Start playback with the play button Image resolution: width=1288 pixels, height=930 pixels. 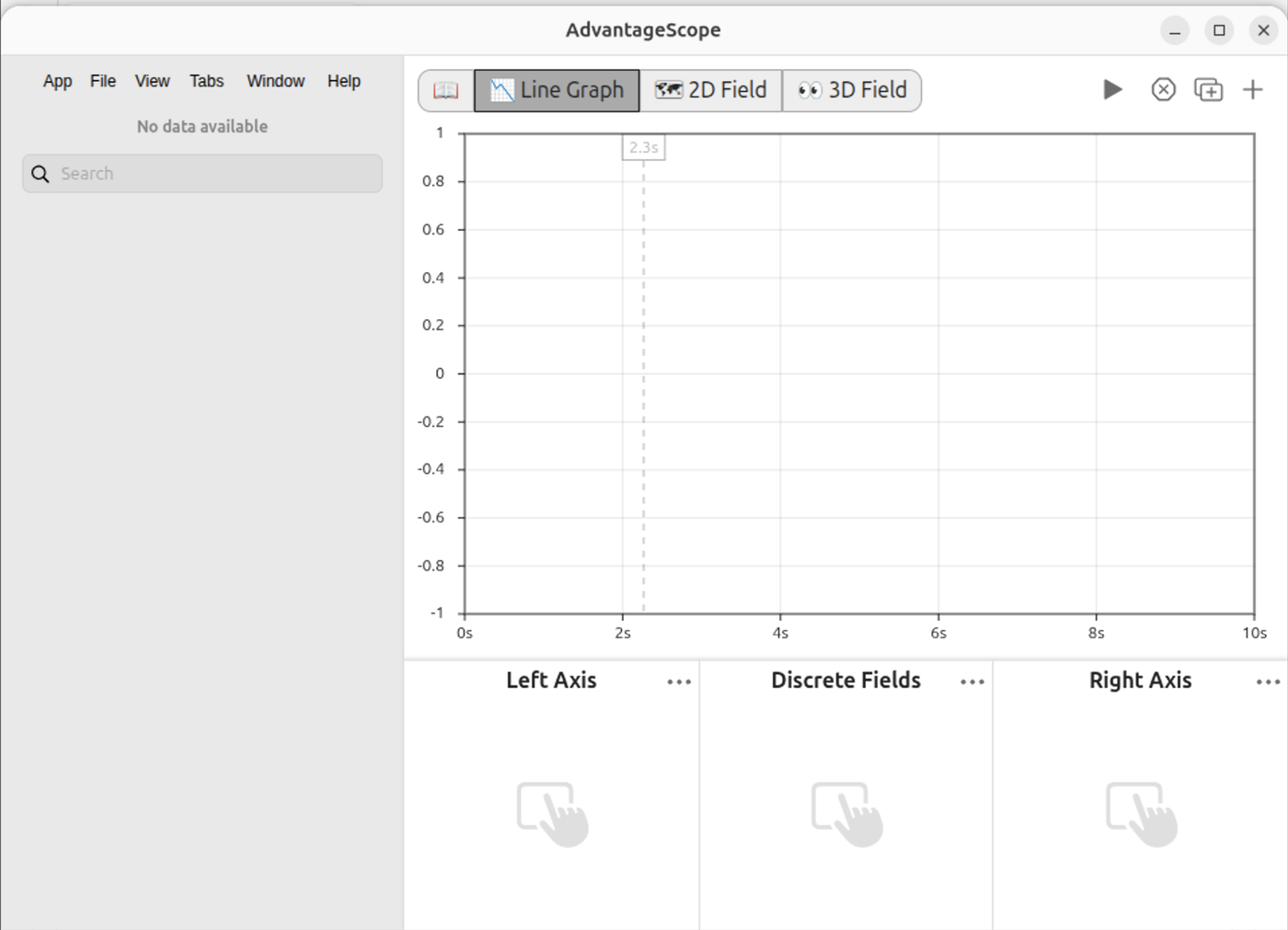(1112, 89)
